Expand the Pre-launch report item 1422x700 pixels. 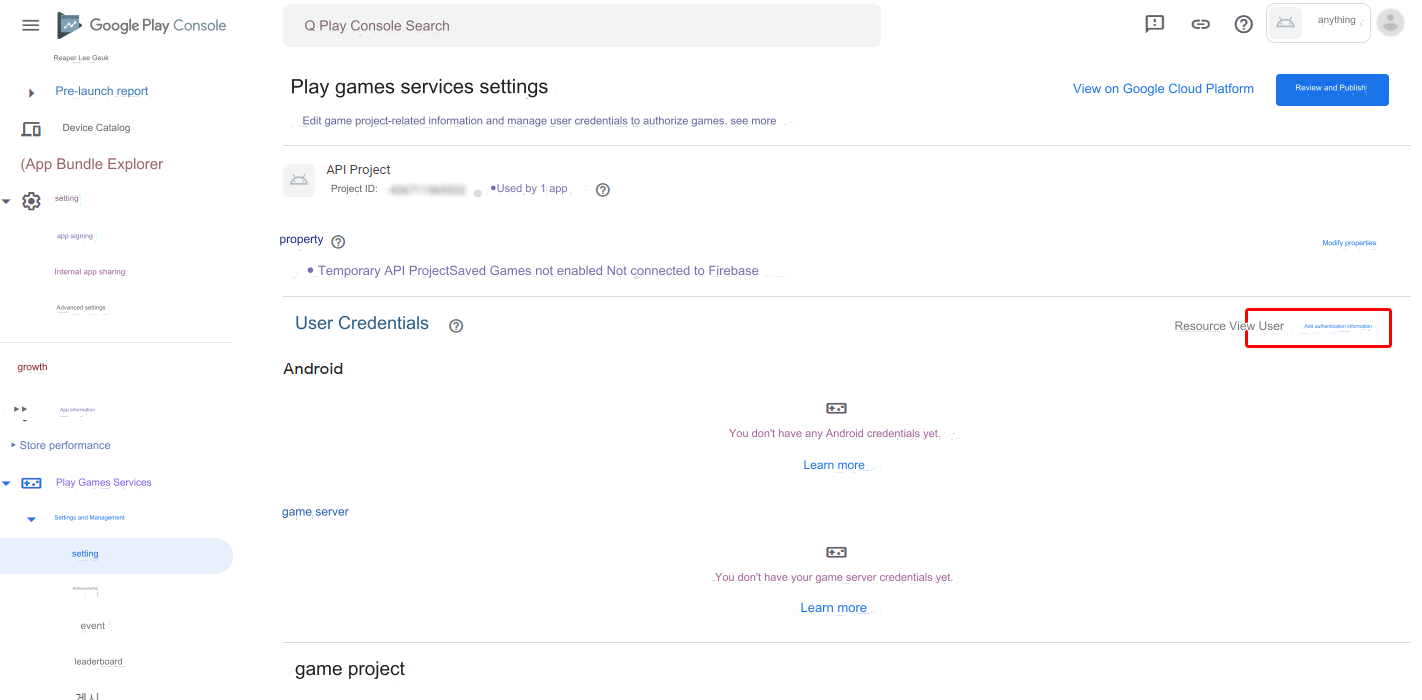click(32, 92)
